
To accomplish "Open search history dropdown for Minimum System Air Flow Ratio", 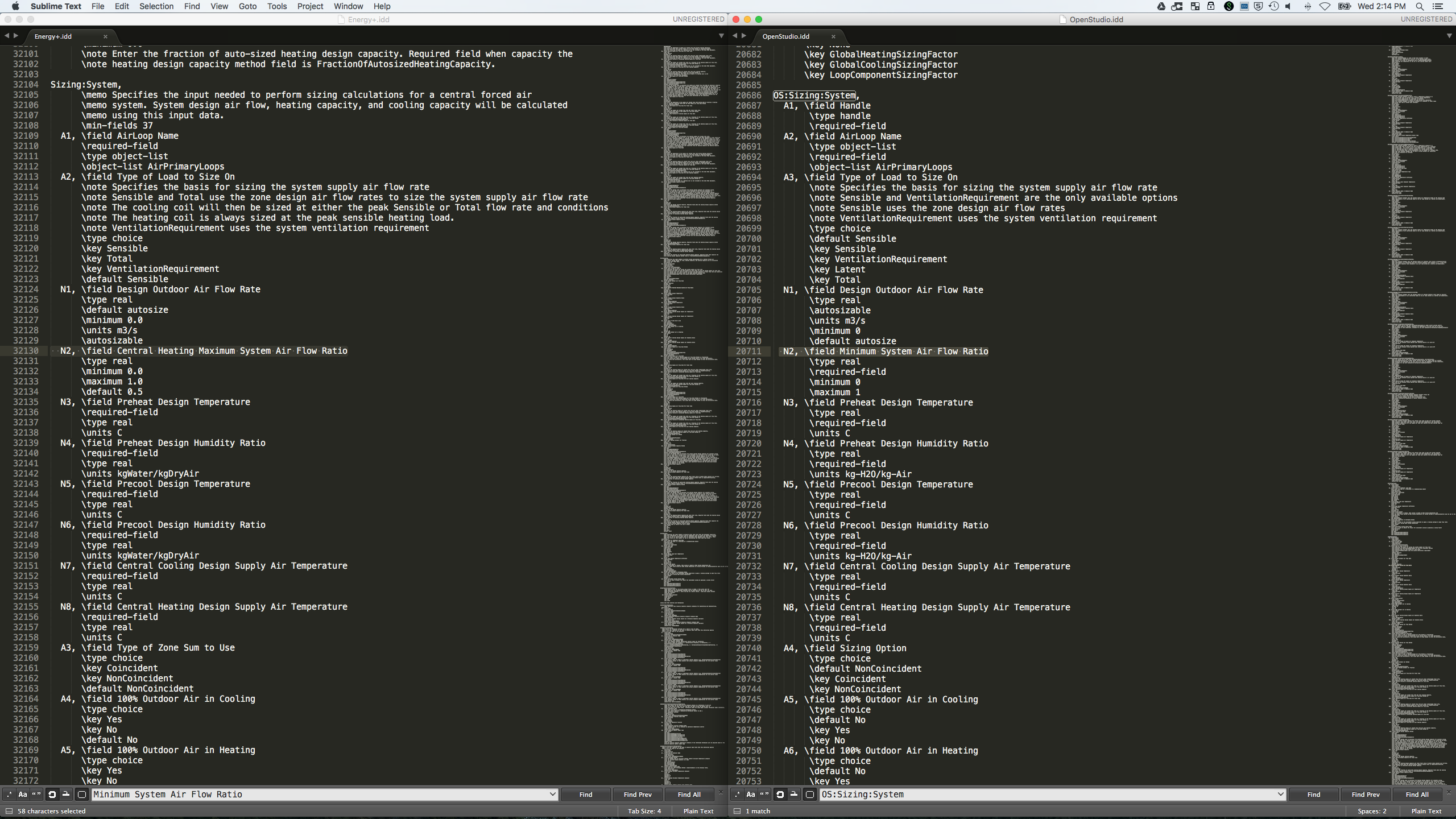I will (x=552, y=795).
